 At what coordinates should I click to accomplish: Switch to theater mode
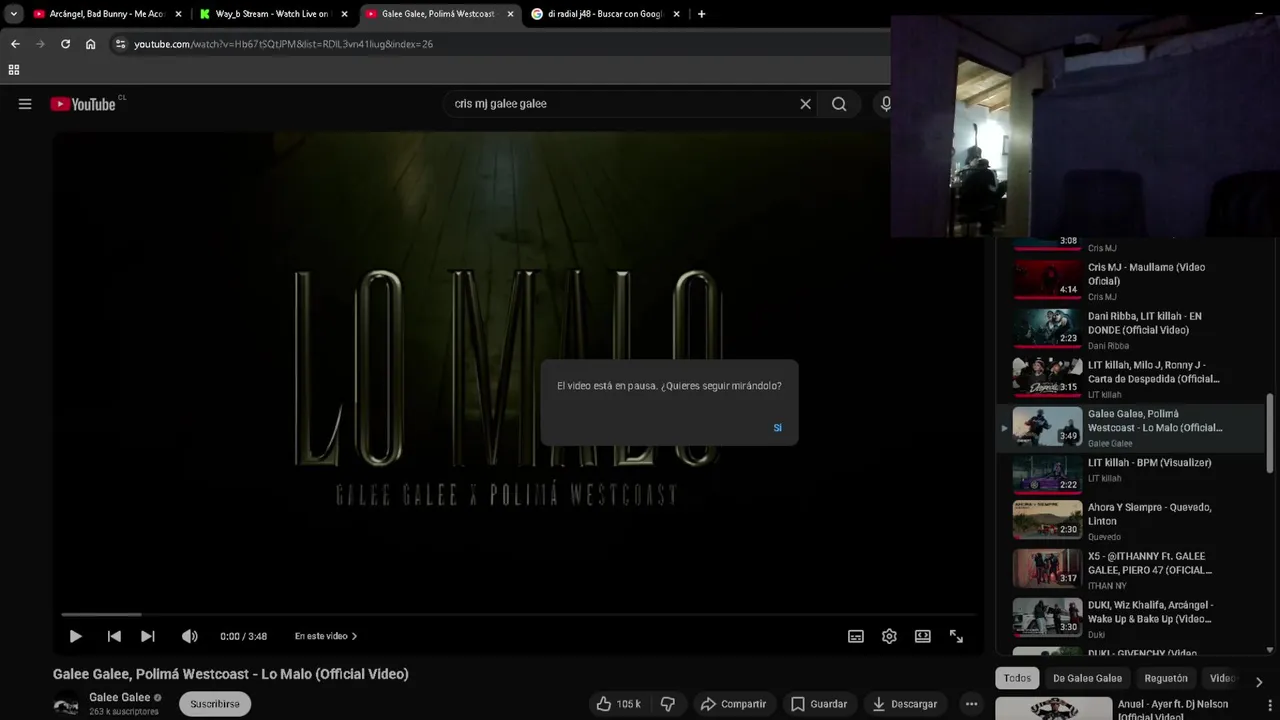923,636
